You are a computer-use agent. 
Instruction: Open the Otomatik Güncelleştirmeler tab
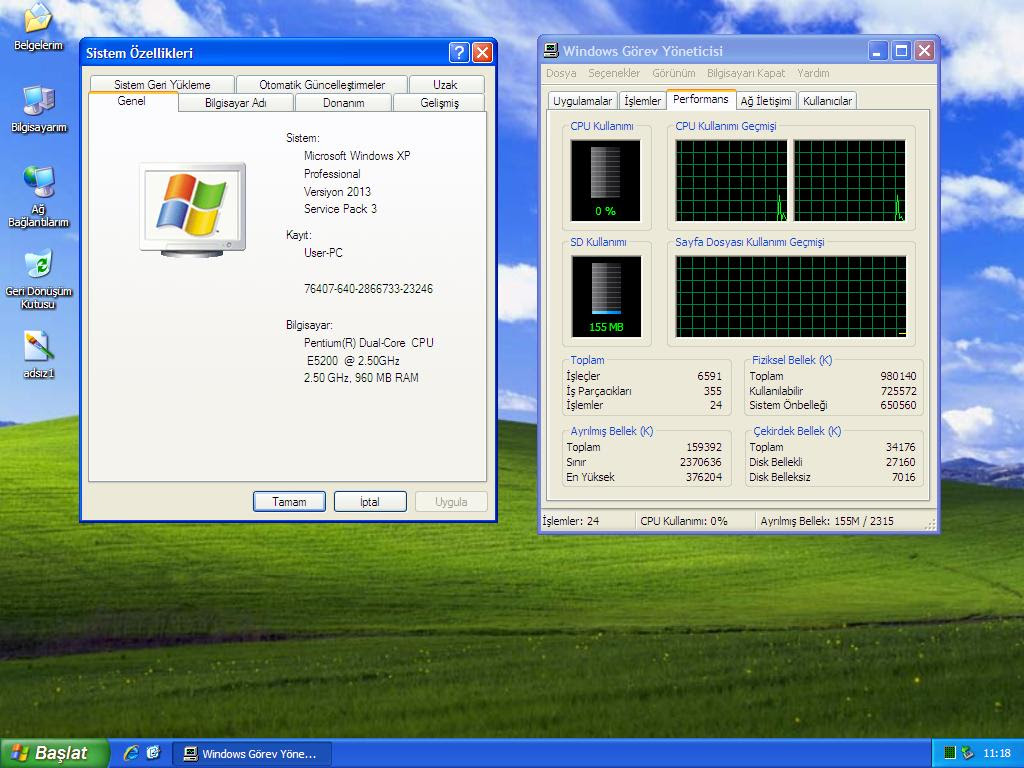coord(322,84)
